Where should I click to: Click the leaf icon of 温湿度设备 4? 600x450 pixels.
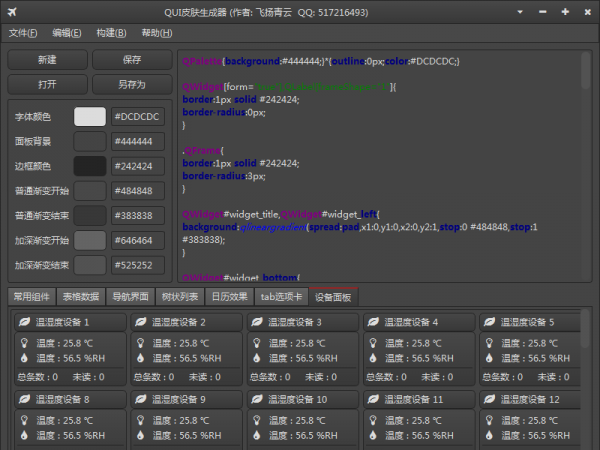(372, 322)
